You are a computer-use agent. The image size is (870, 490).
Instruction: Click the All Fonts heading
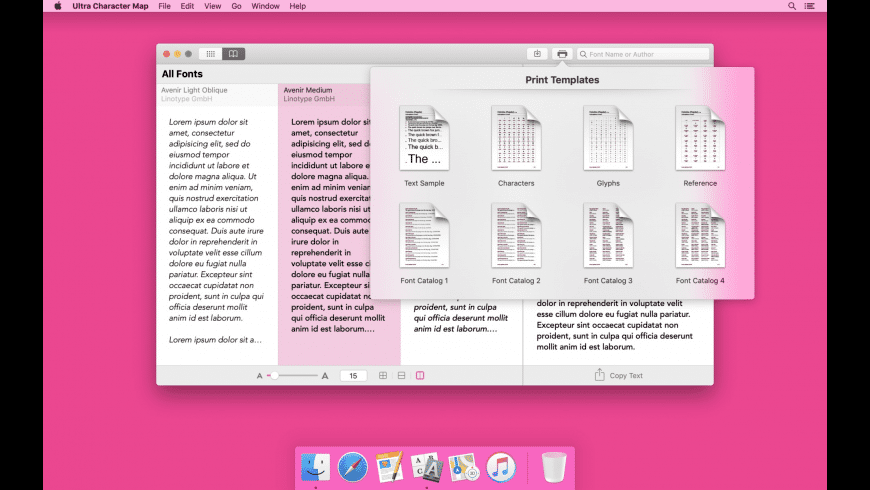182,74
